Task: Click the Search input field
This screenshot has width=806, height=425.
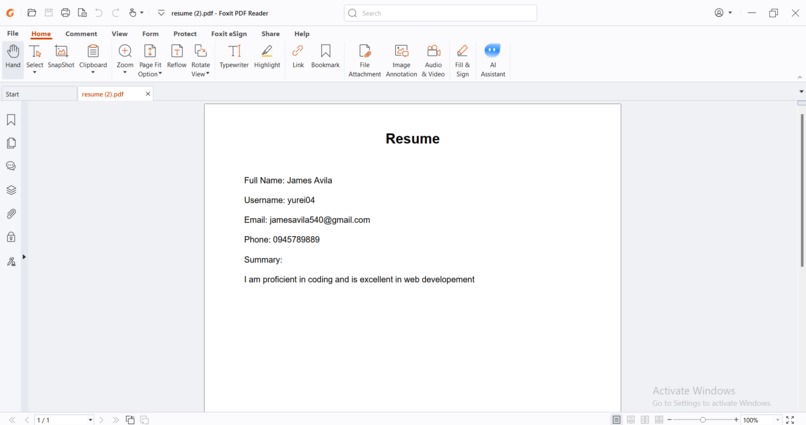Action: [441, 13]
